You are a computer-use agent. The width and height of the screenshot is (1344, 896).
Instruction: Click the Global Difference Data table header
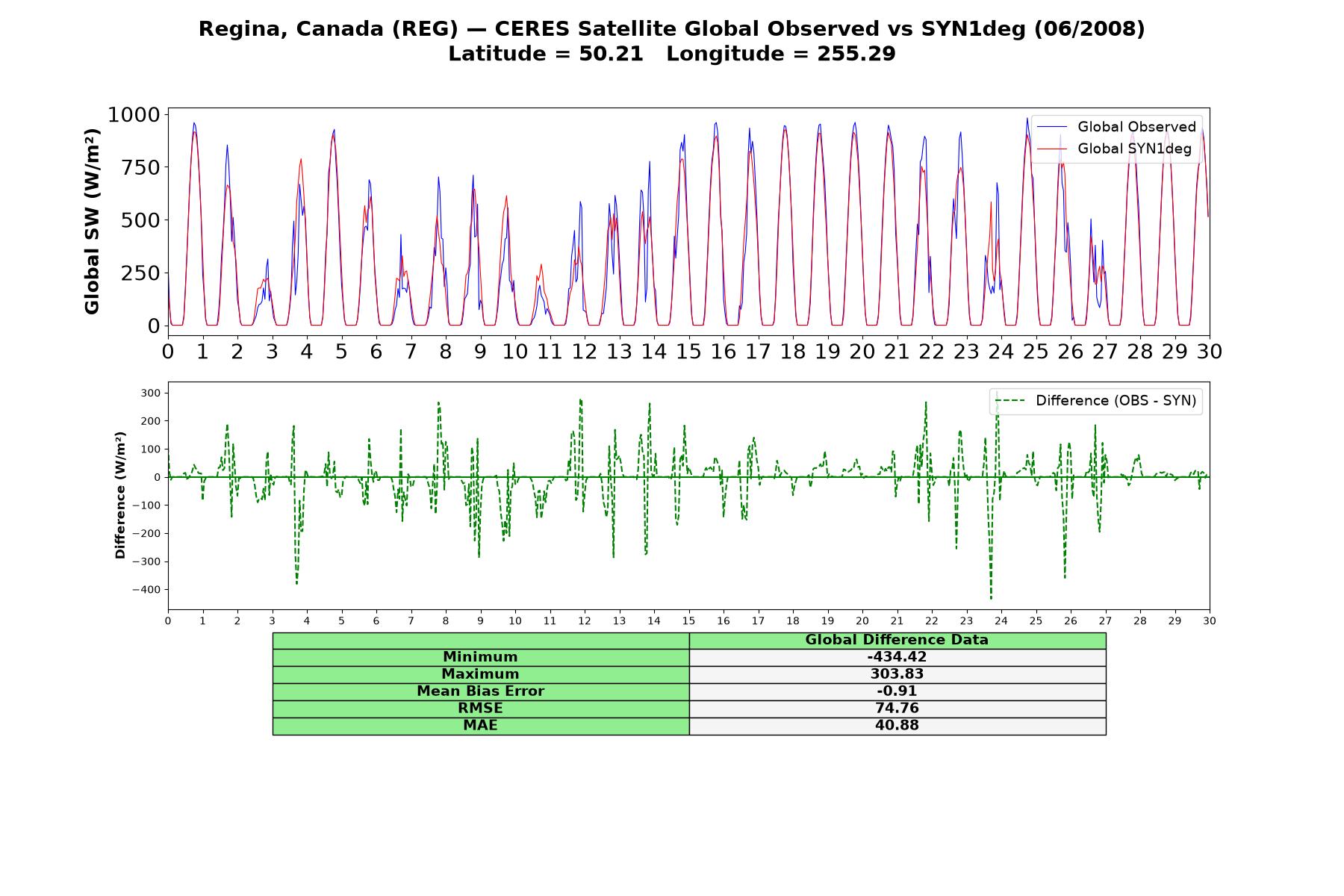pos(897,641)
